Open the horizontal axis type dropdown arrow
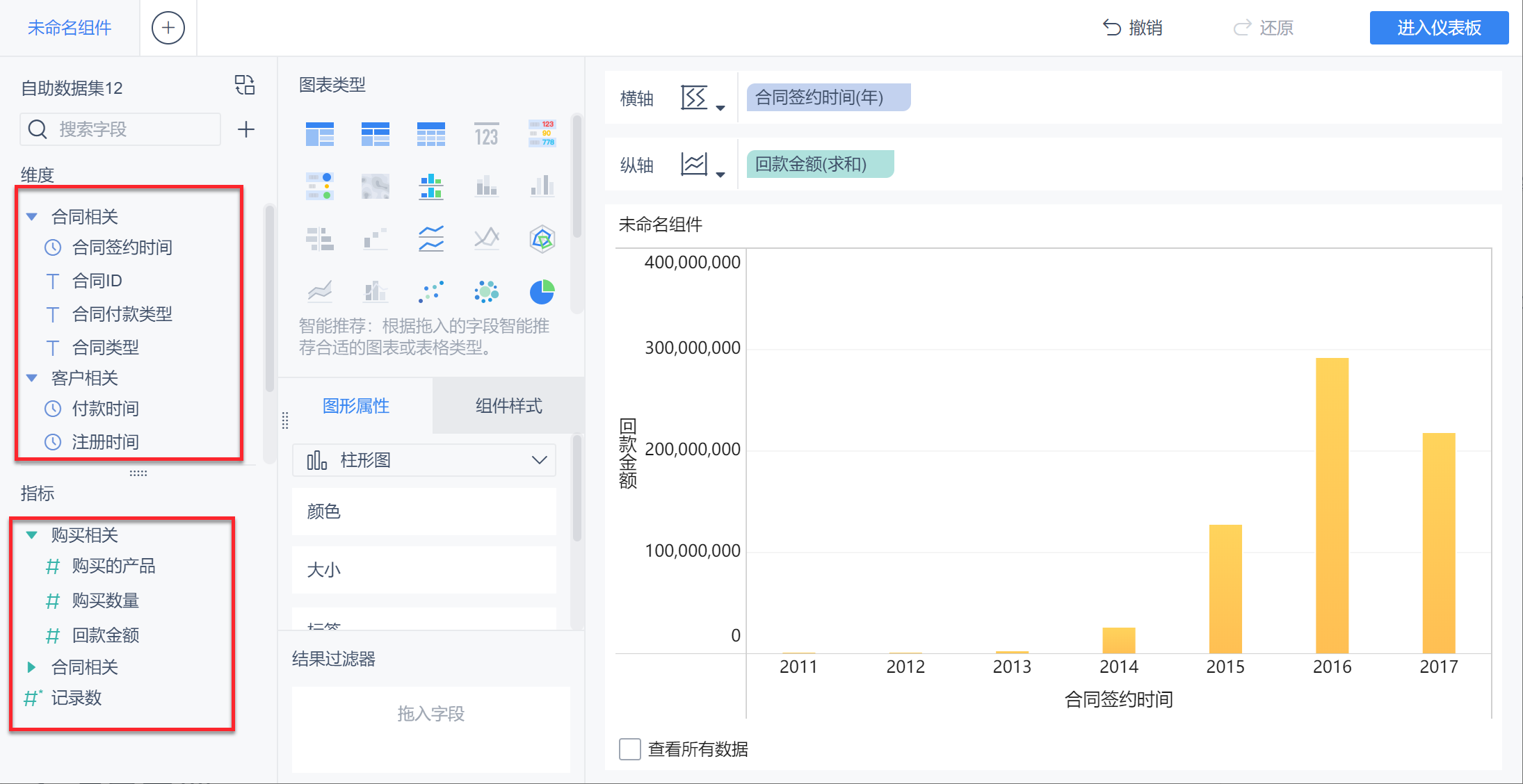This screenshot has height=784, width=1523. [720, 108]
